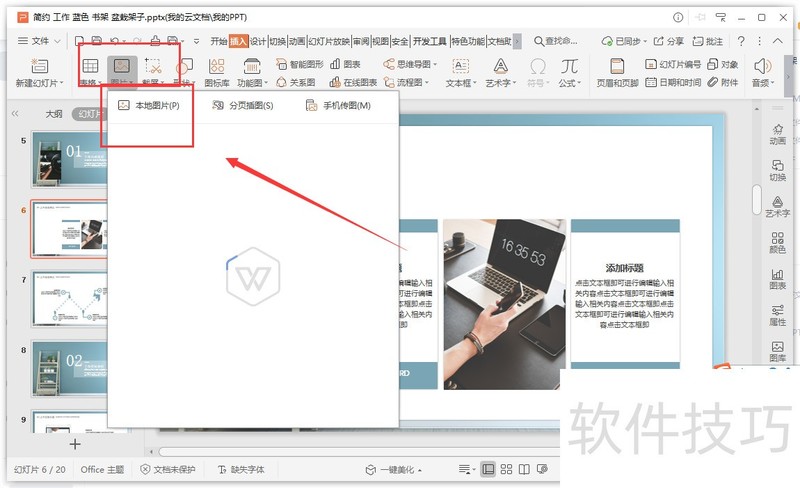This screenshot has height=488, width=800.
Task: Click the Comment (批注) button
Action: [708, 41]
